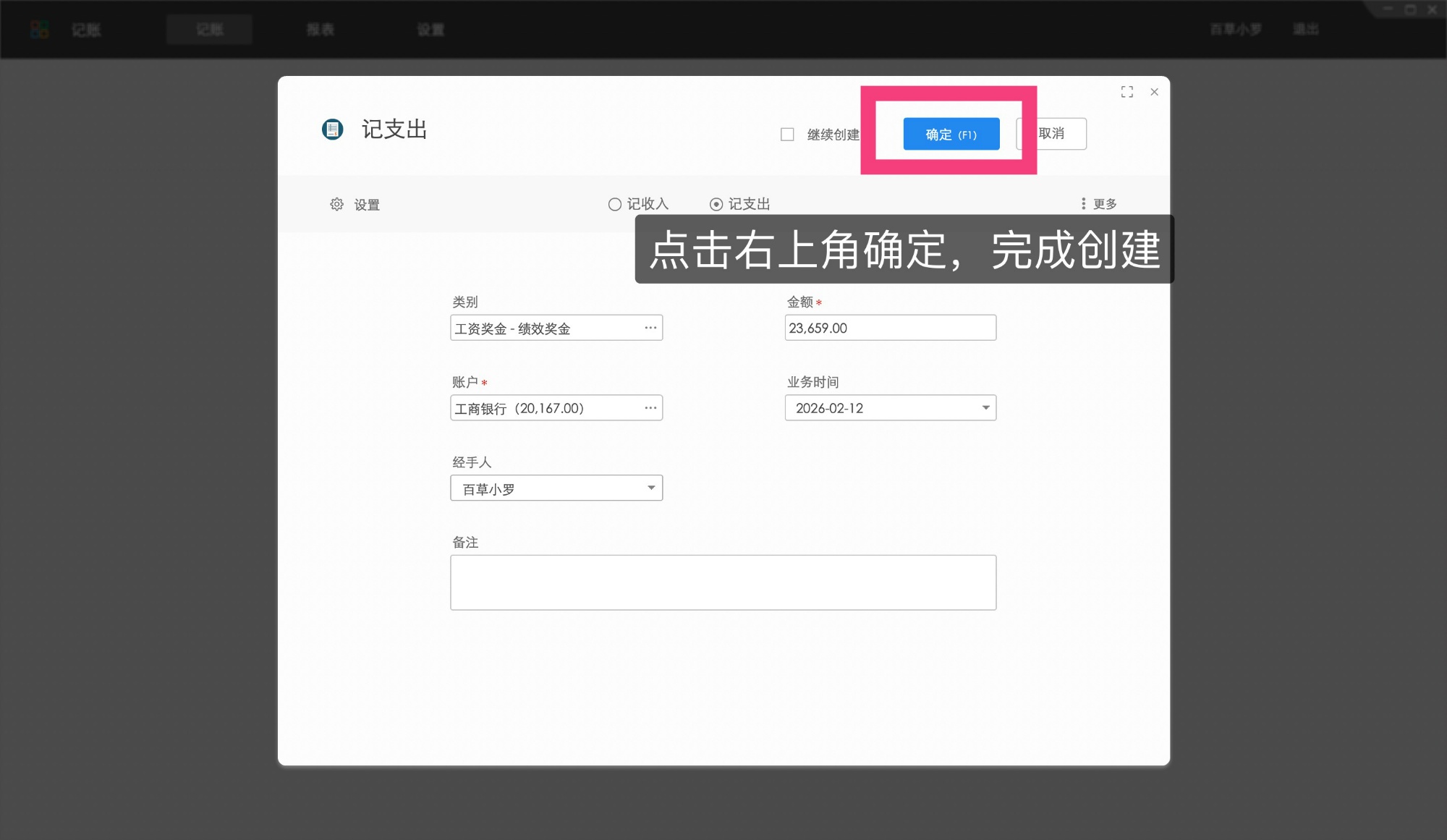Screen dimensions: 1447x840
Task: Select the 记支出 radio button
Action: pyautogui.click(x=715, y=203)
